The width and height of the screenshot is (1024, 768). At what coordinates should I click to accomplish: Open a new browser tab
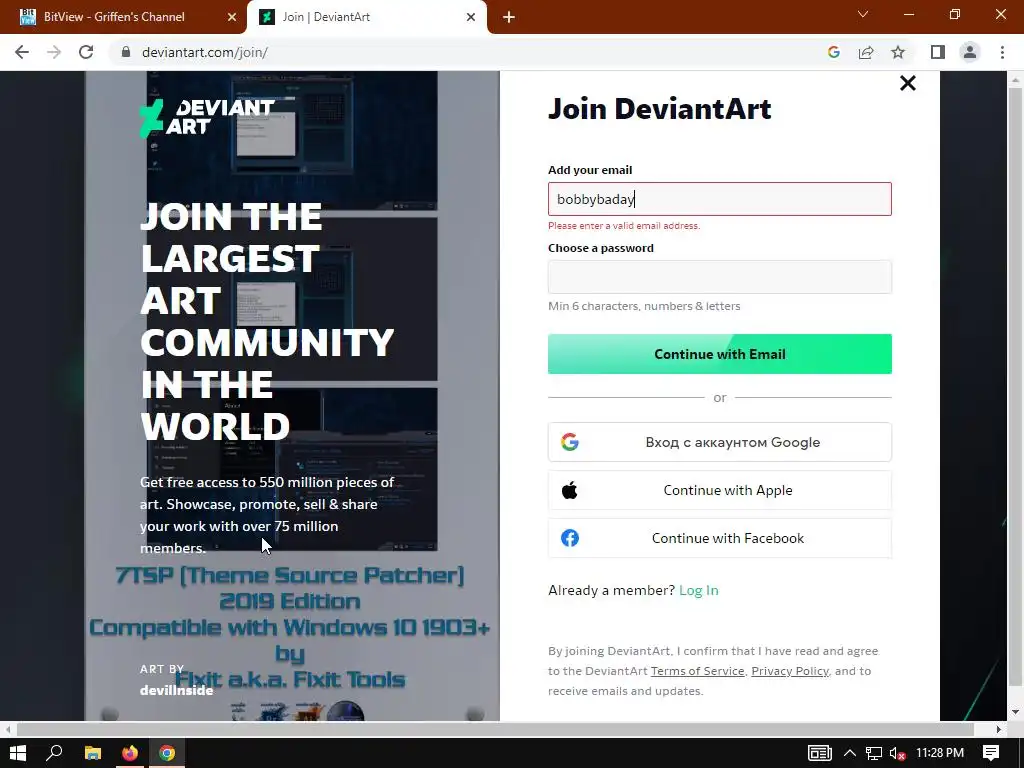tap(509, 18)
